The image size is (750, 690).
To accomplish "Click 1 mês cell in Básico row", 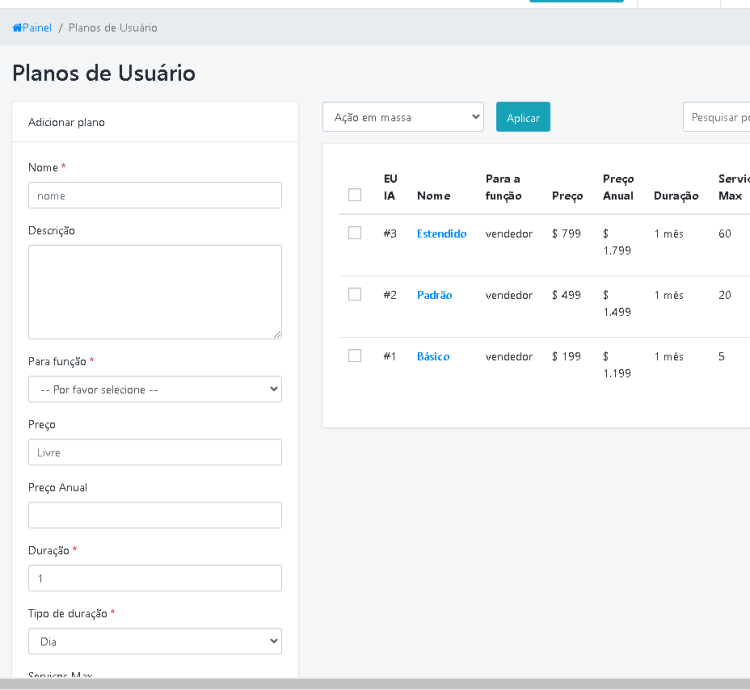I will (669, 357).
